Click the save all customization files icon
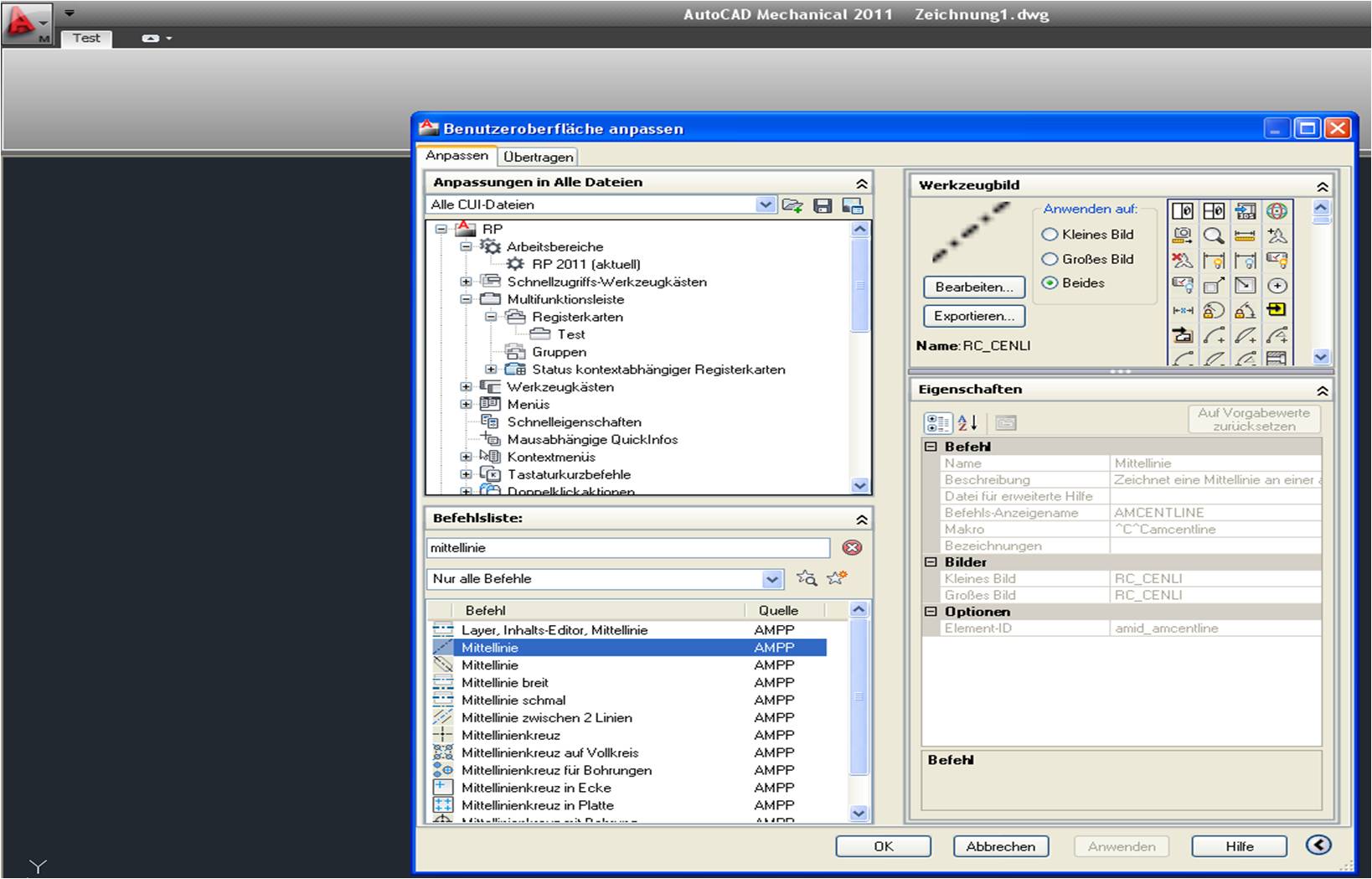This screenshot has height=879, width=1372. 823,205
